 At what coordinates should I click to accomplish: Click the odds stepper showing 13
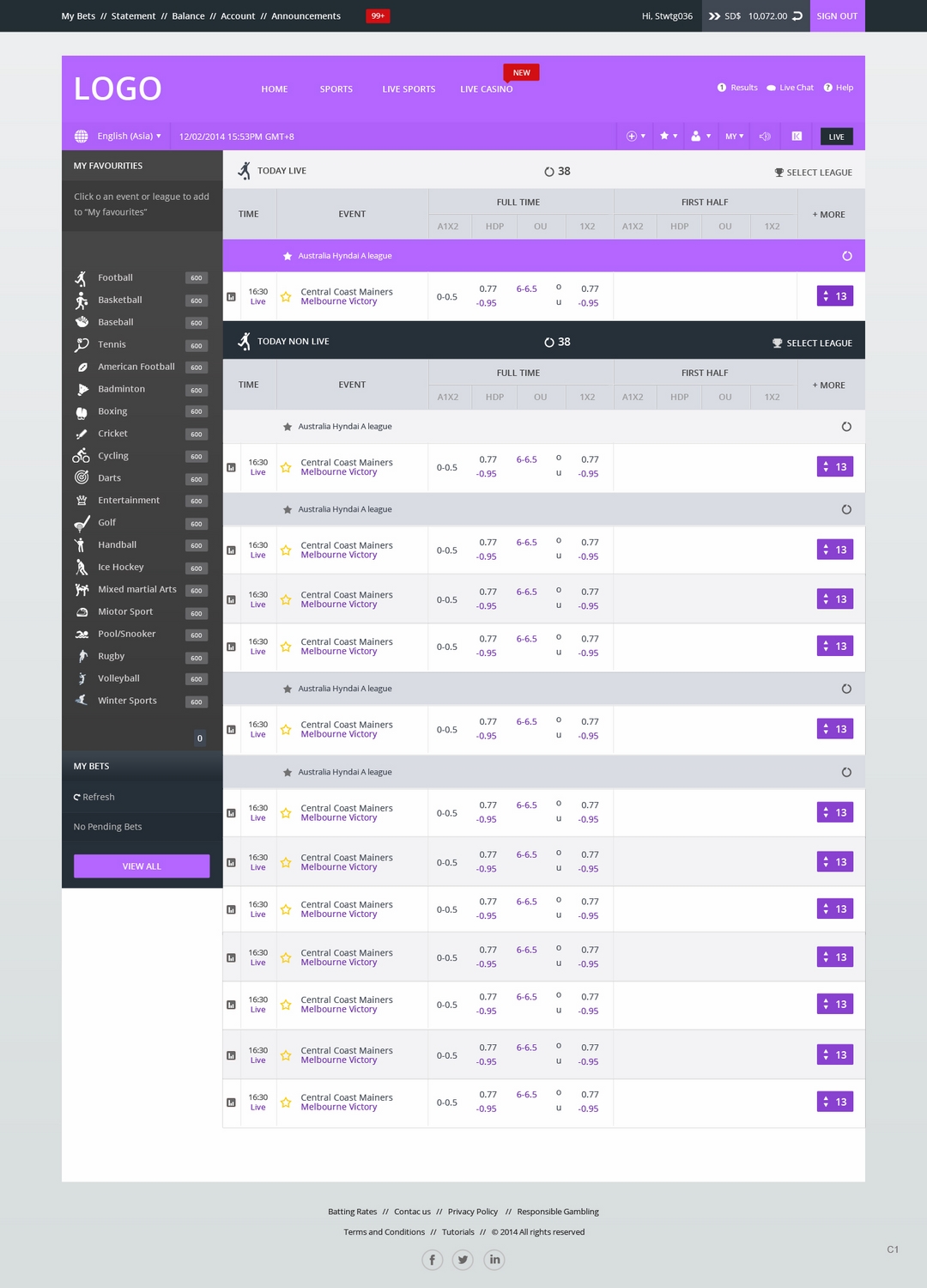tap(833, 295)
